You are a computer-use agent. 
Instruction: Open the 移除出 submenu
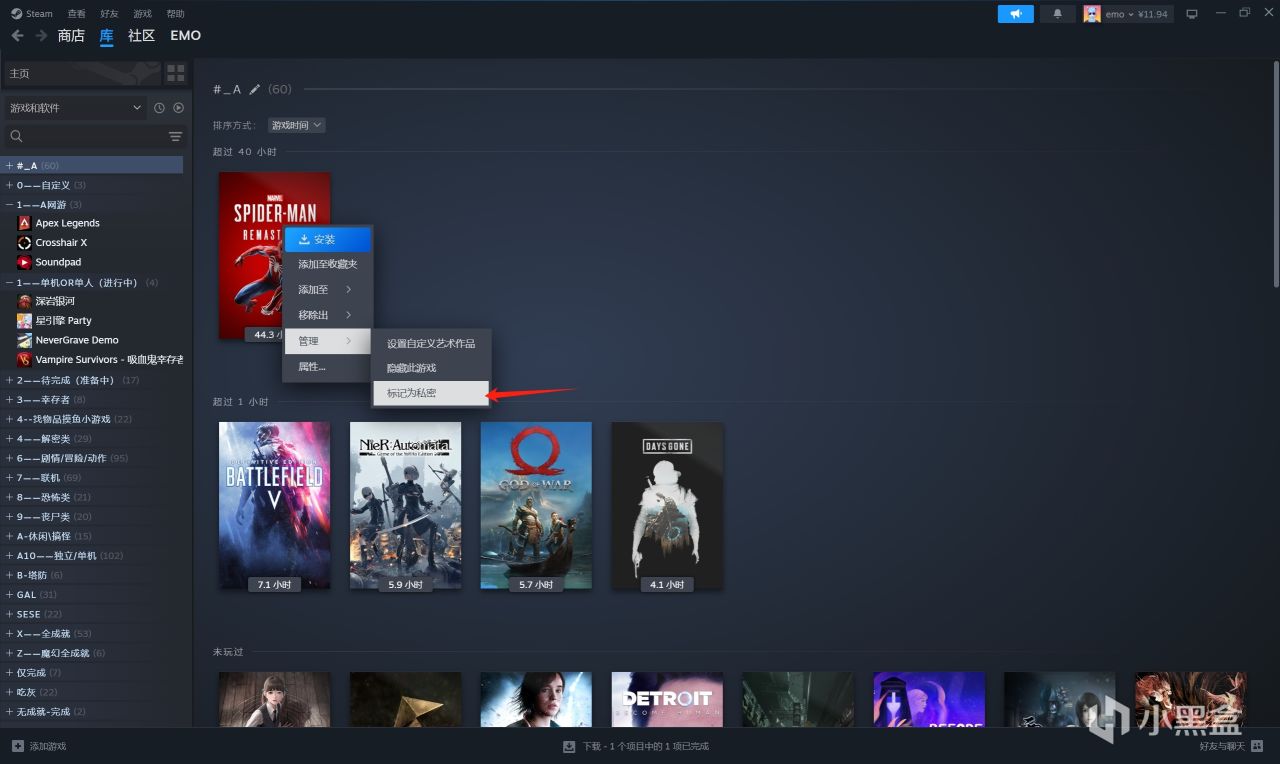328,315
